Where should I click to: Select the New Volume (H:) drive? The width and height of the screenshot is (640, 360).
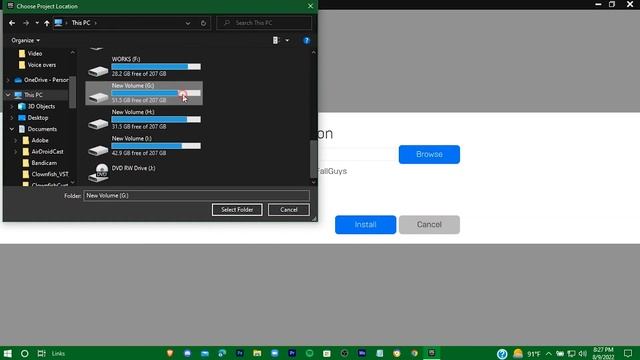click(144, 119)
